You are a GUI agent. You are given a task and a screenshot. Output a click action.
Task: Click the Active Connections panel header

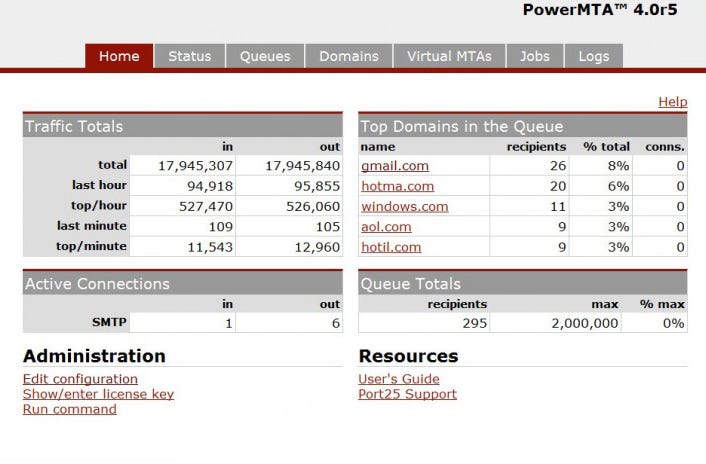[x=183, y=284]
